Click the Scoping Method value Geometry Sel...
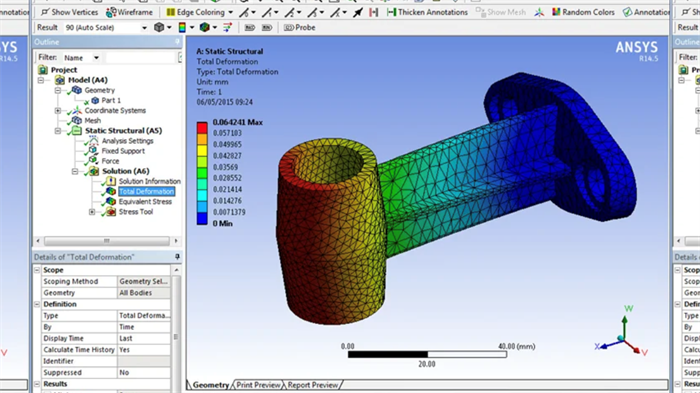This screenshot has width=700, height=393. 144,281
